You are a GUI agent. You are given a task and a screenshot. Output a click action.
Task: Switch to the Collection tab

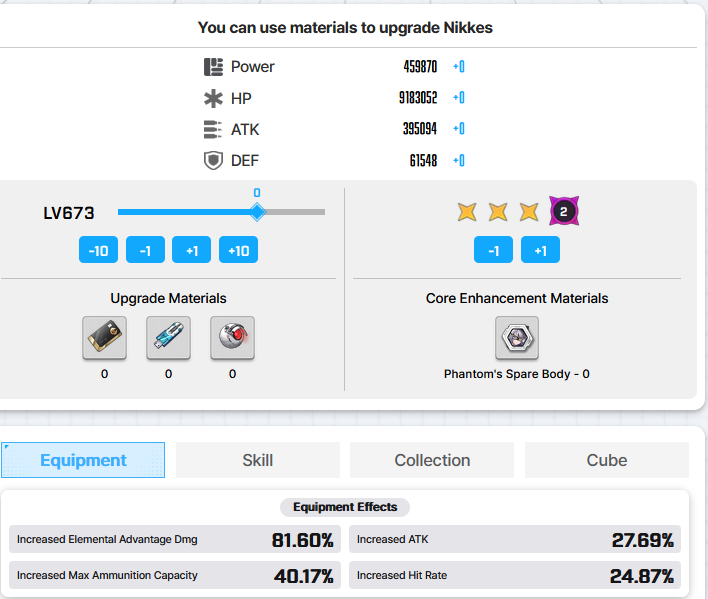coord(432,460)
